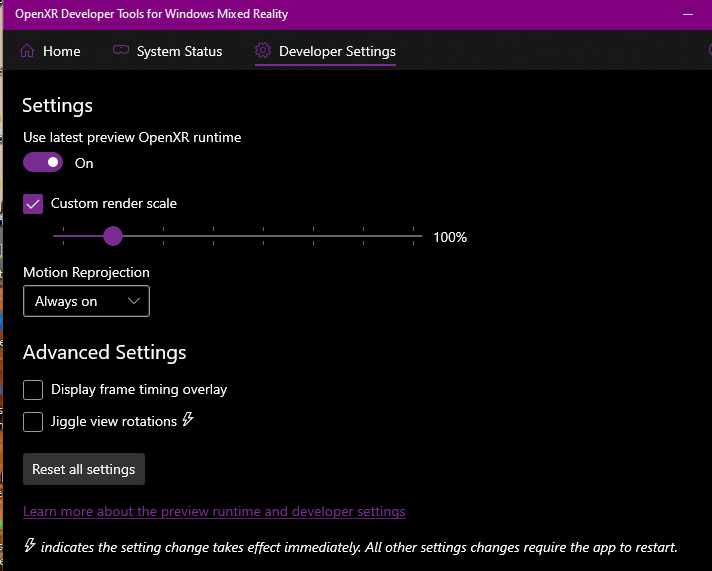This screenshot has width=712, height=571.
Task: Turn off the latest preview OpenXR runtime toggle
Action: [43, 163]
